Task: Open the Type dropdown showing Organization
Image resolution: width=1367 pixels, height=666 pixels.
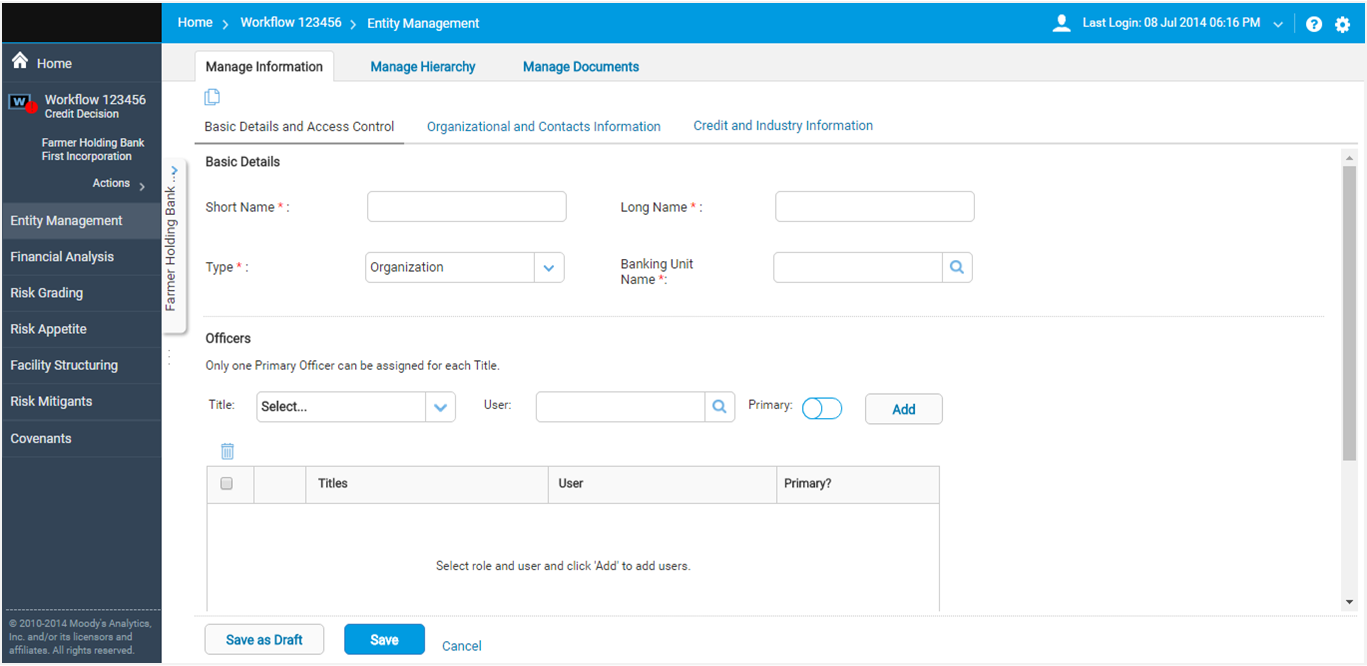Action: (x=548, y=267)
